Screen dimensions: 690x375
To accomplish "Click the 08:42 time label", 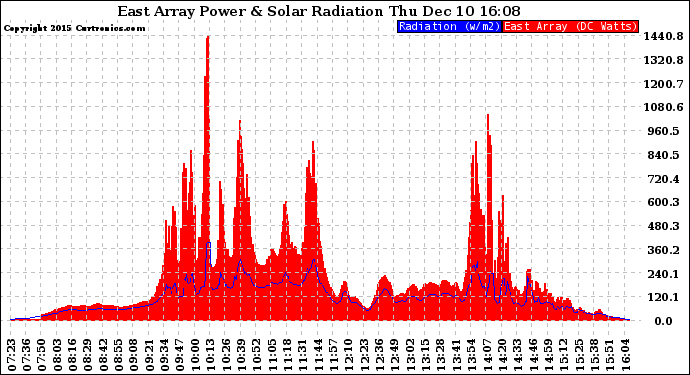I will (x=104, y=355).
